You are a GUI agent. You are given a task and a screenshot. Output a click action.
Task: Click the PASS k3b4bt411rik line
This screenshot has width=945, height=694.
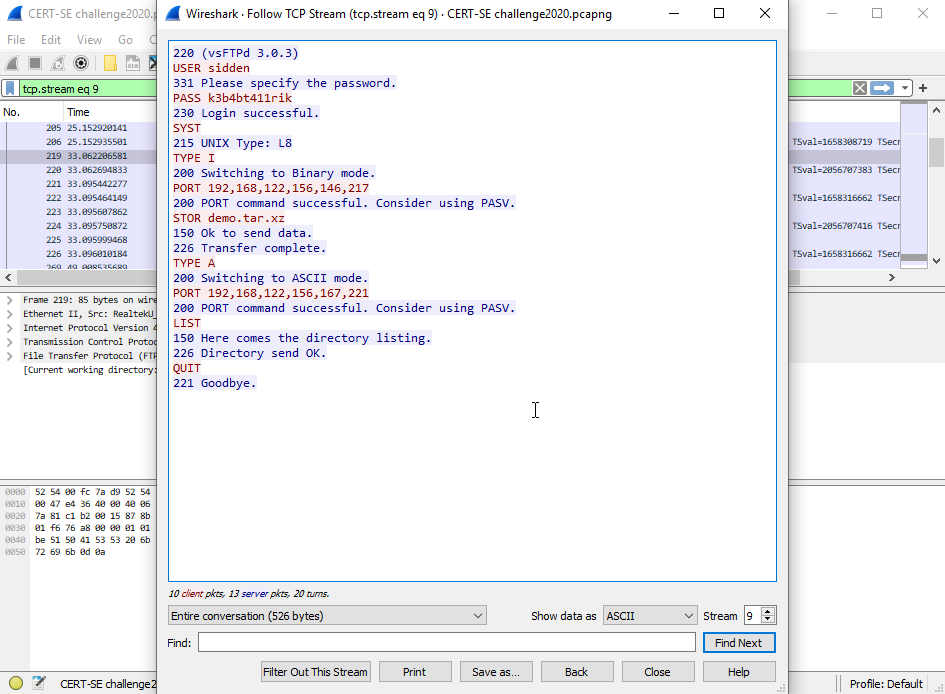click(x=232, y=98)
